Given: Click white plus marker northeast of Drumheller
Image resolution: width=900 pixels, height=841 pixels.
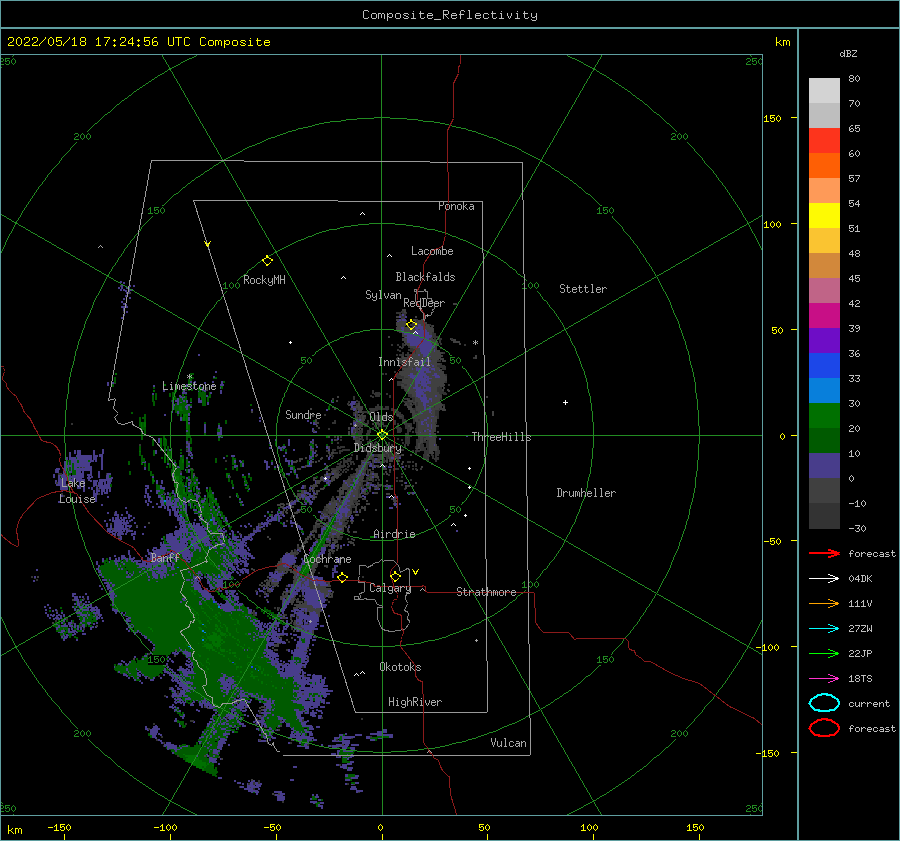Looking at the screenshot, I should [565, 402].
